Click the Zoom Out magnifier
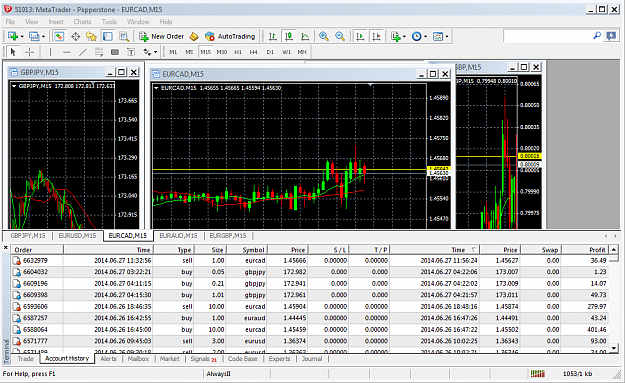 pos(340,36)
